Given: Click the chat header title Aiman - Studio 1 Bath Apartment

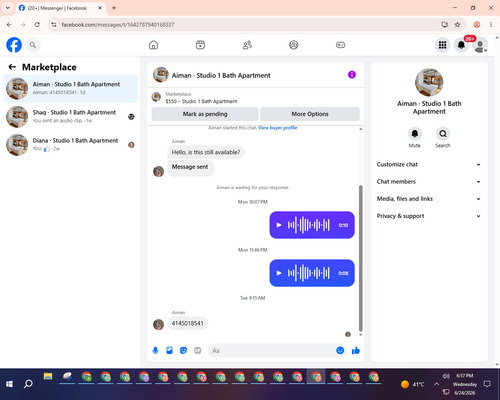Looking at the screenshot, I should click(x=221, y=75).
